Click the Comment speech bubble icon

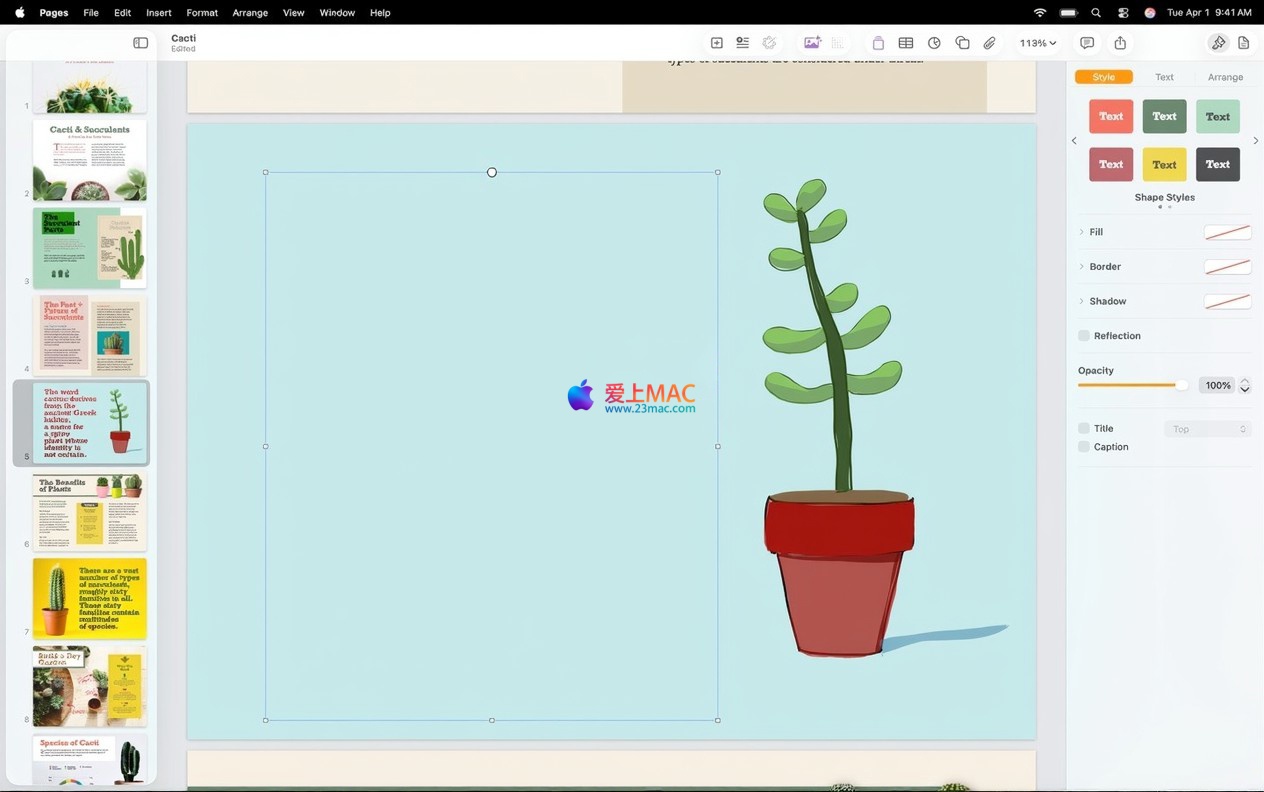coord(1087,43)
